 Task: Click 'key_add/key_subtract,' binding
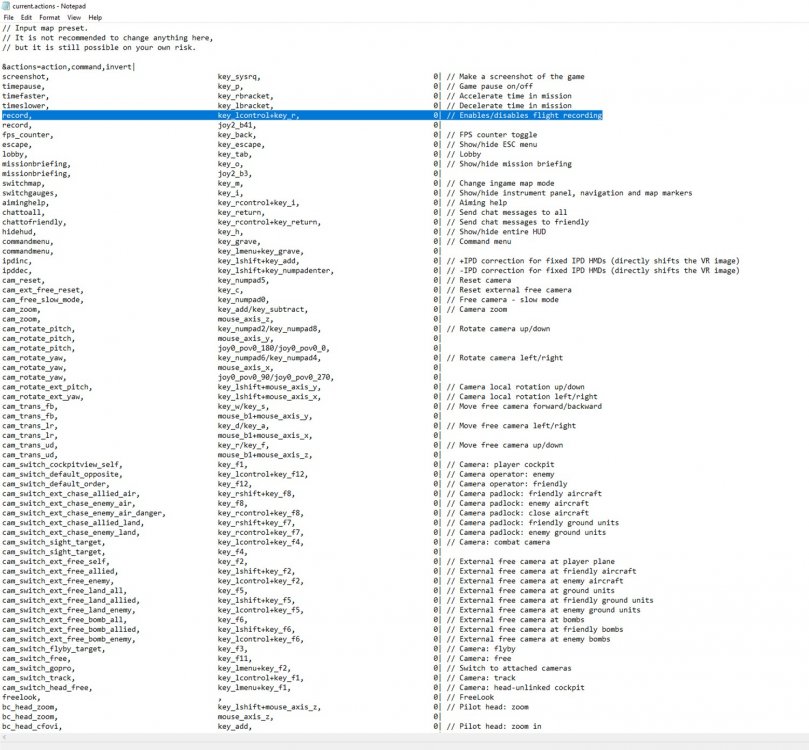[x=263, y=309]
